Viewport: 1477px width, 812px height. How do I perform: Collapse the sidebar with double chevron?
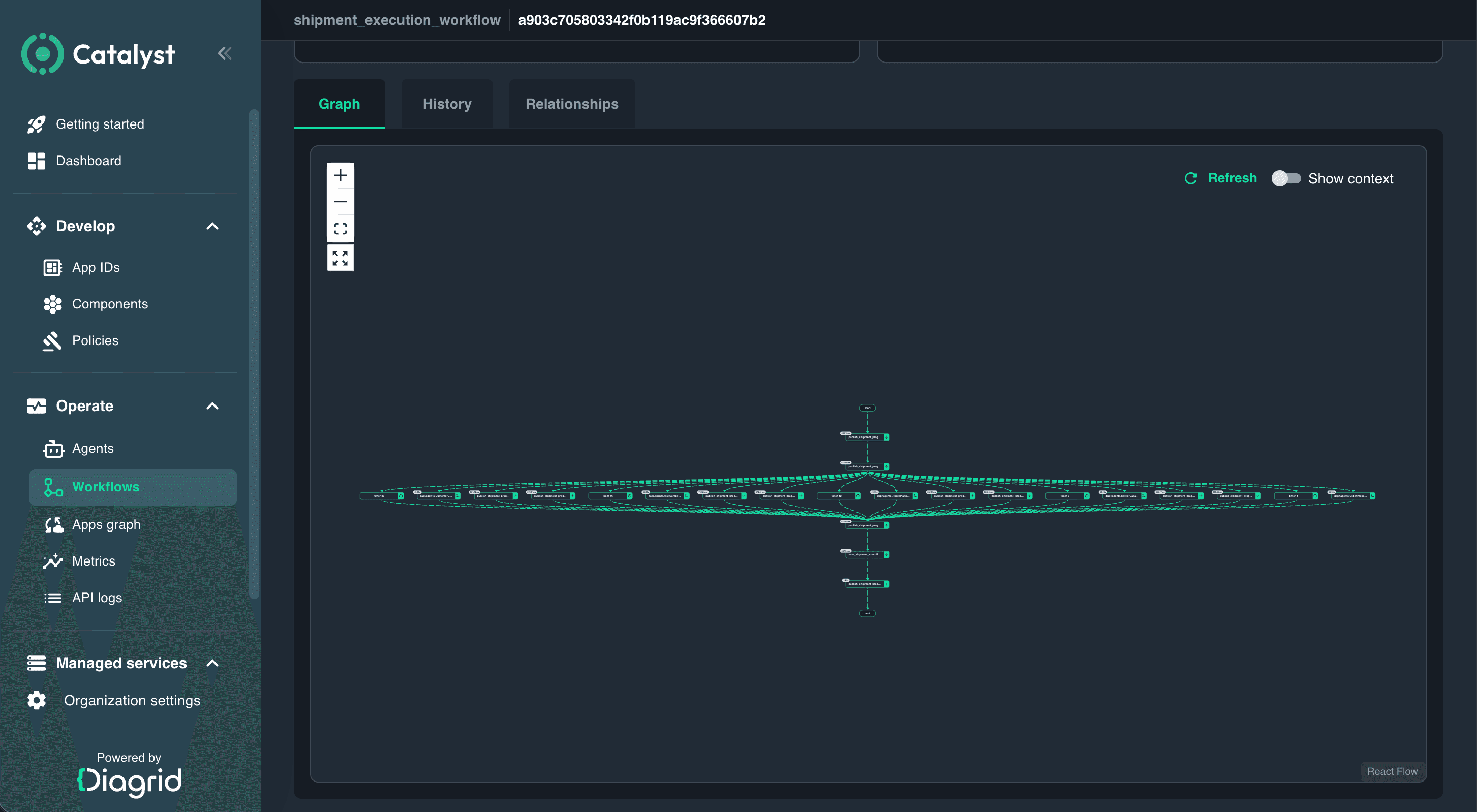(x=224, y=54)
